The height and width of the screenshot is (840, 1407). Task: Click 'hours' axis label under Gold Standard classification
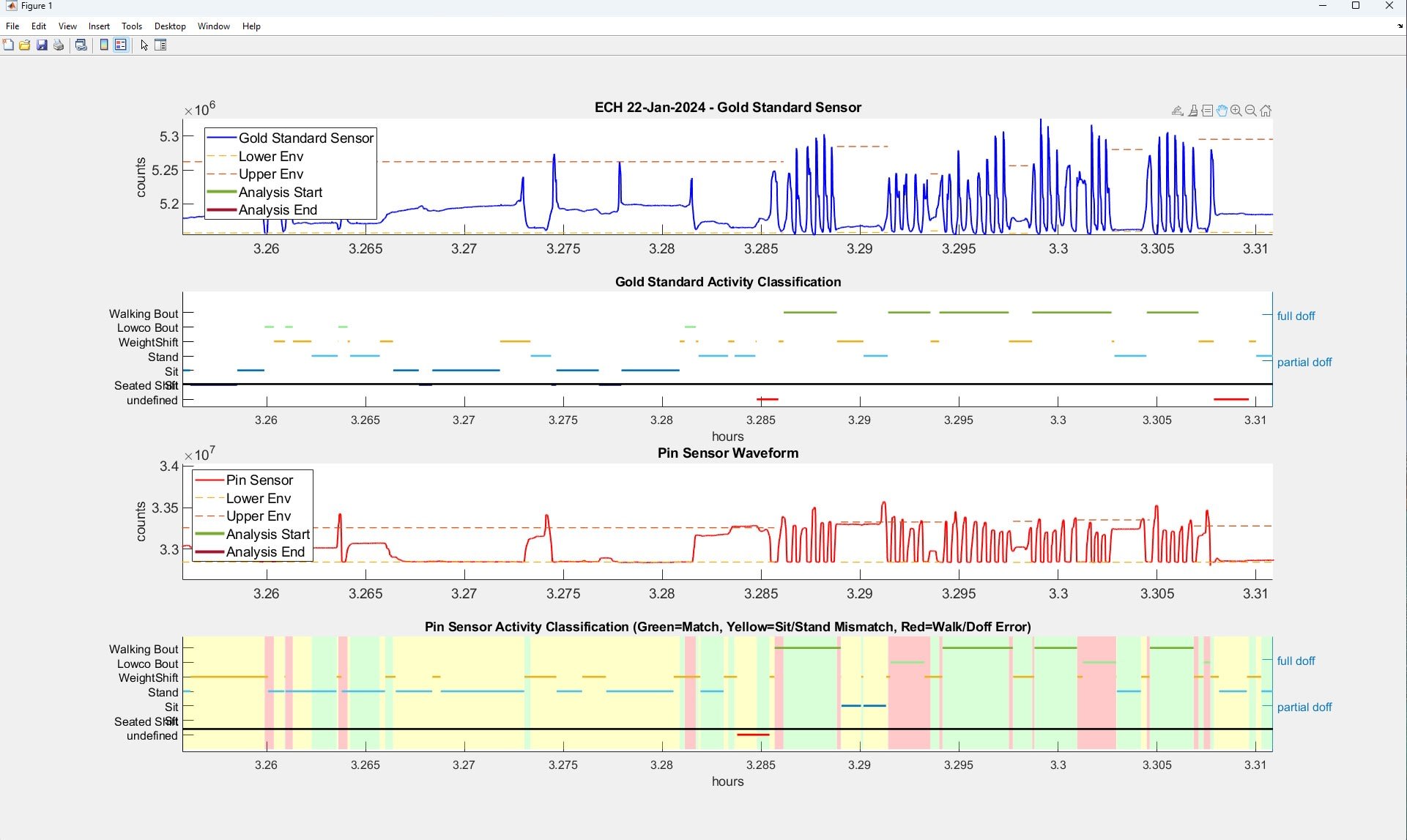pyautogui.click(x=728, y=437)
